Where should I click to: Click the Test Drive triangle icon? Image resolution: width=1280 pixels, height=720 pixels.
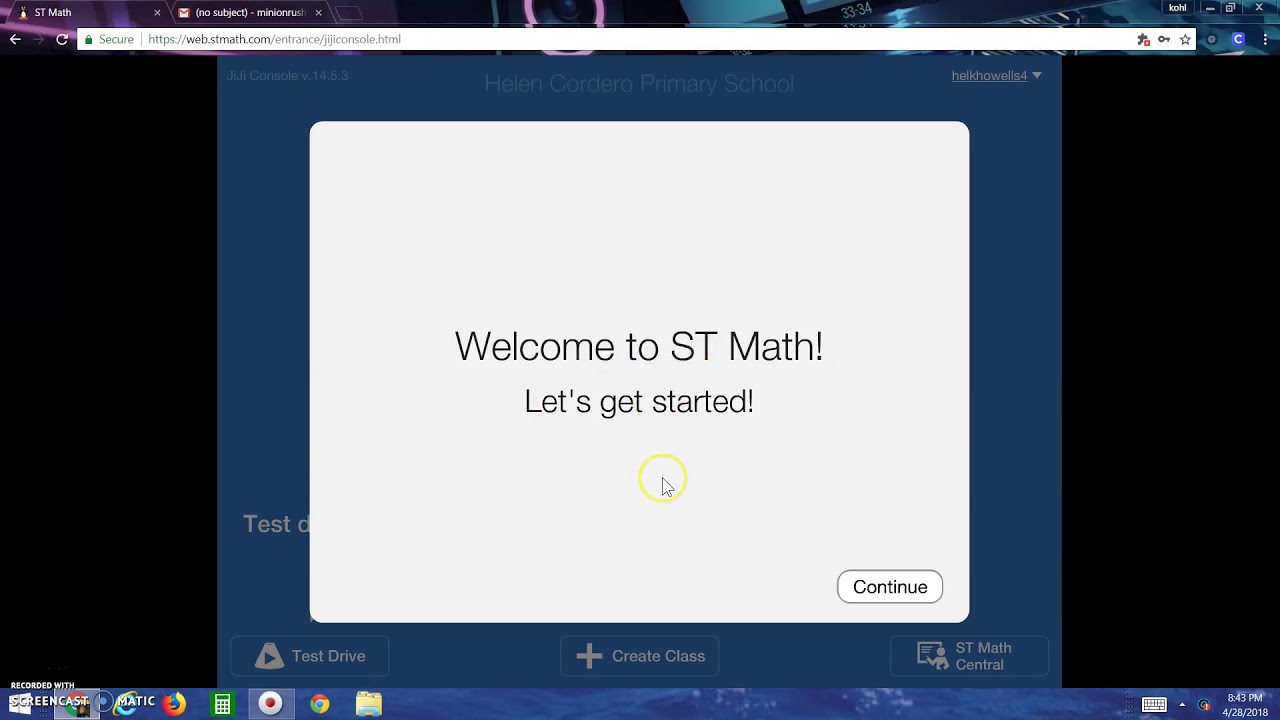click(269, 656)
